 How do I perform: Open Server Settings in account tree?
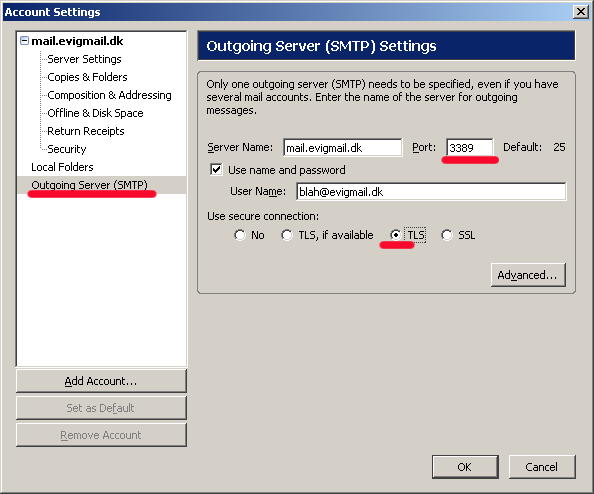tap(84, 59)
